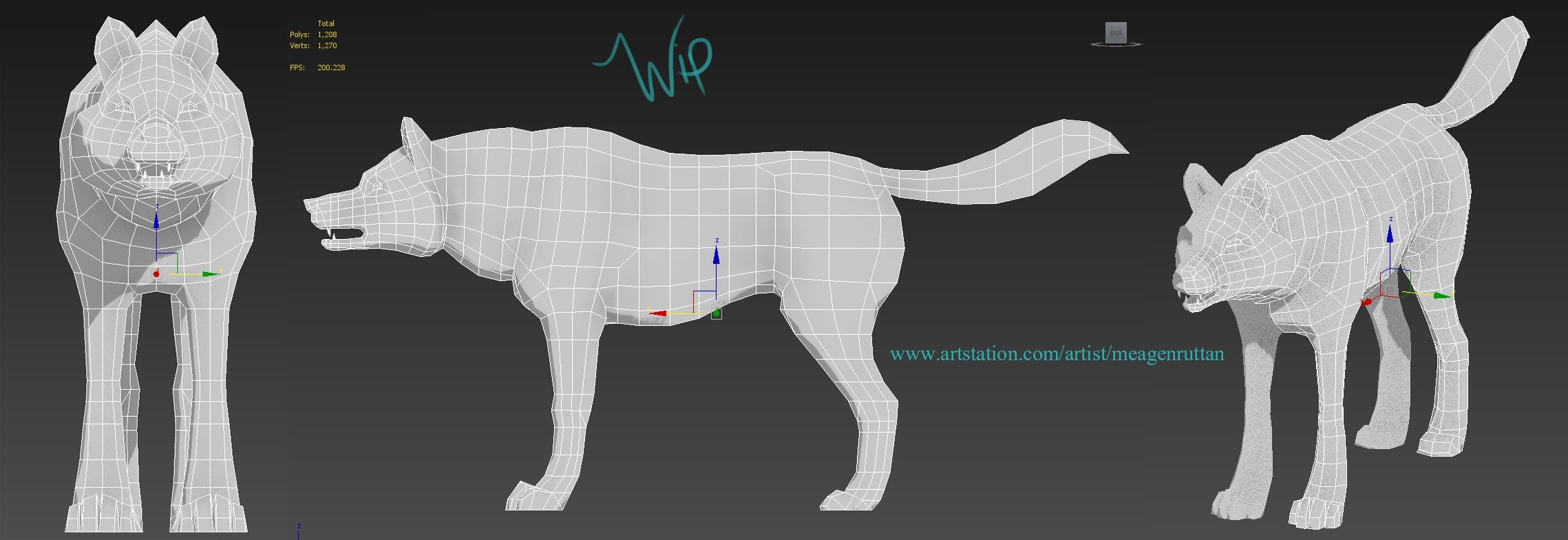Select the green axis arrow in the perspective-view gizmo
The image size is (1568, 540).
pos(1442,295)
